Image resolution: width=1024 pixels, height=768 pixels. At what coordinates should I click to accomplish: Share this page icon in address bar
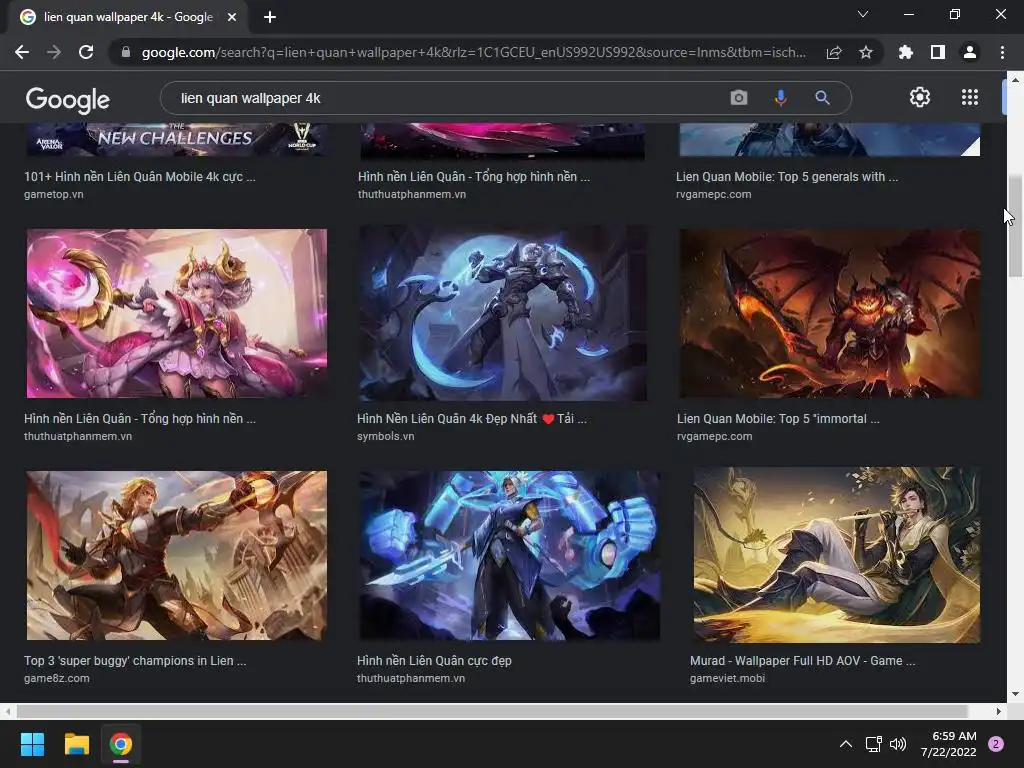pos(834,52)
